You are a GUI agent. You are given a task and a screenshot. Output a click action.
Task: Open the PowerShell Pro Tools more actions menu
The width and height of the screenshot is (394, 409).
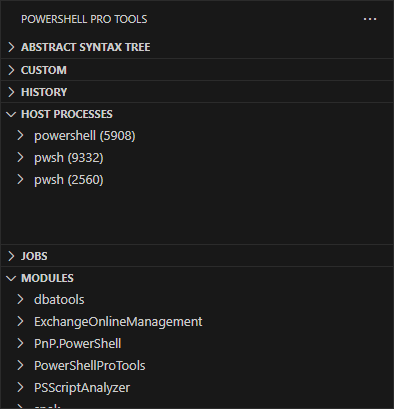coord(370,19)
